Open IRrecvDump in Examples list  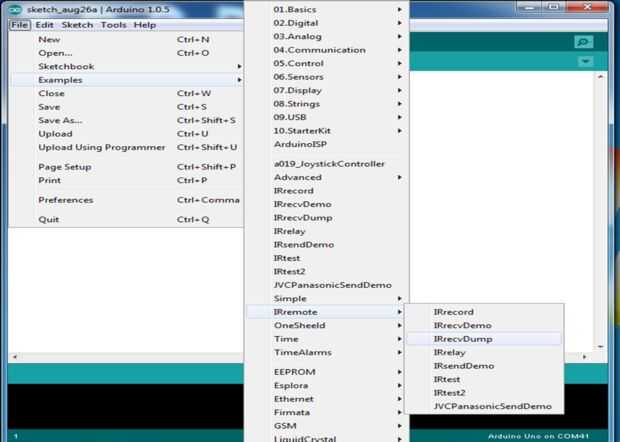click(x=327, y=217)
